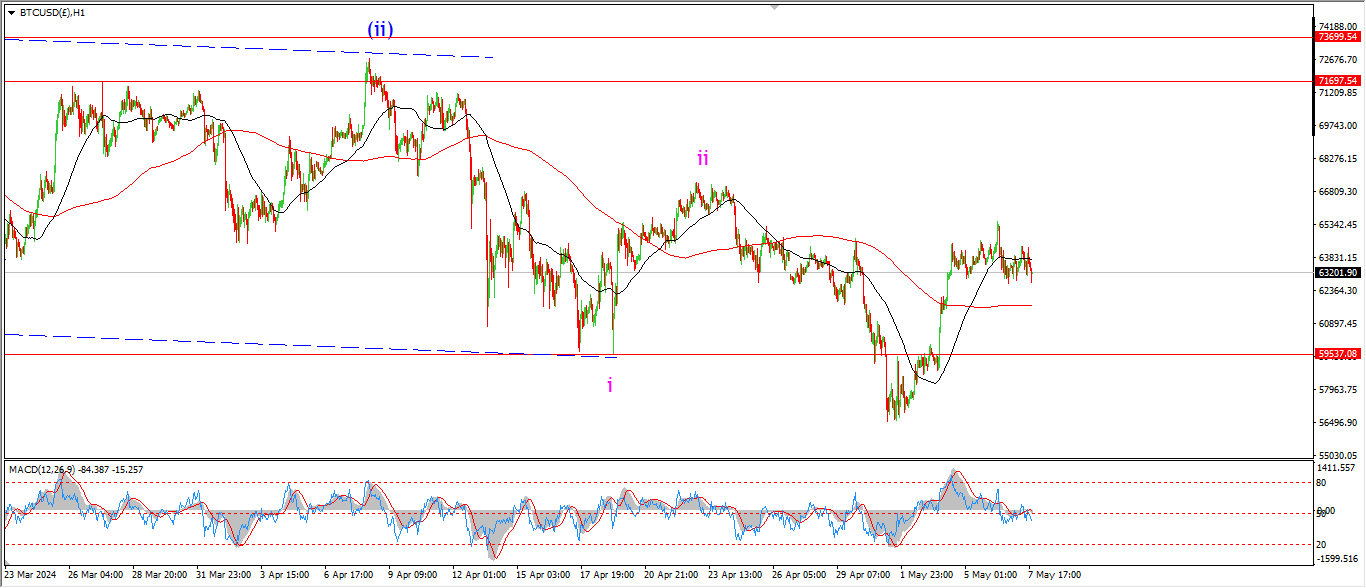Click the 15 Apr 03:00 time label

pyautogui.click(x=542, y=575)
